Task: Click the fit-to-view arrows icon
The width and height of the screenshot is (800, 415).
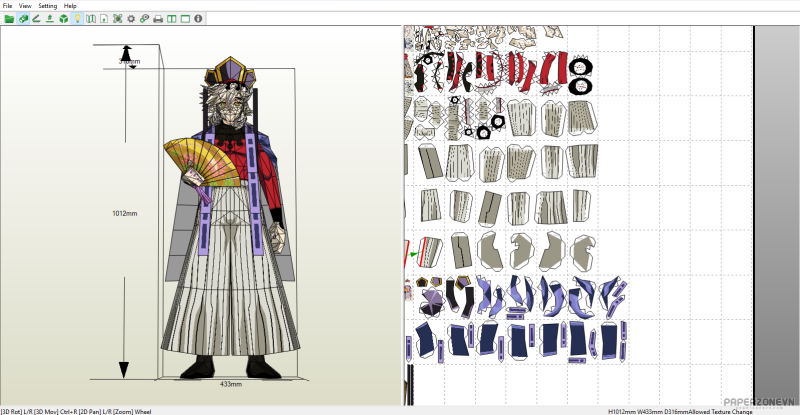Action: click(x=118, y=18)
